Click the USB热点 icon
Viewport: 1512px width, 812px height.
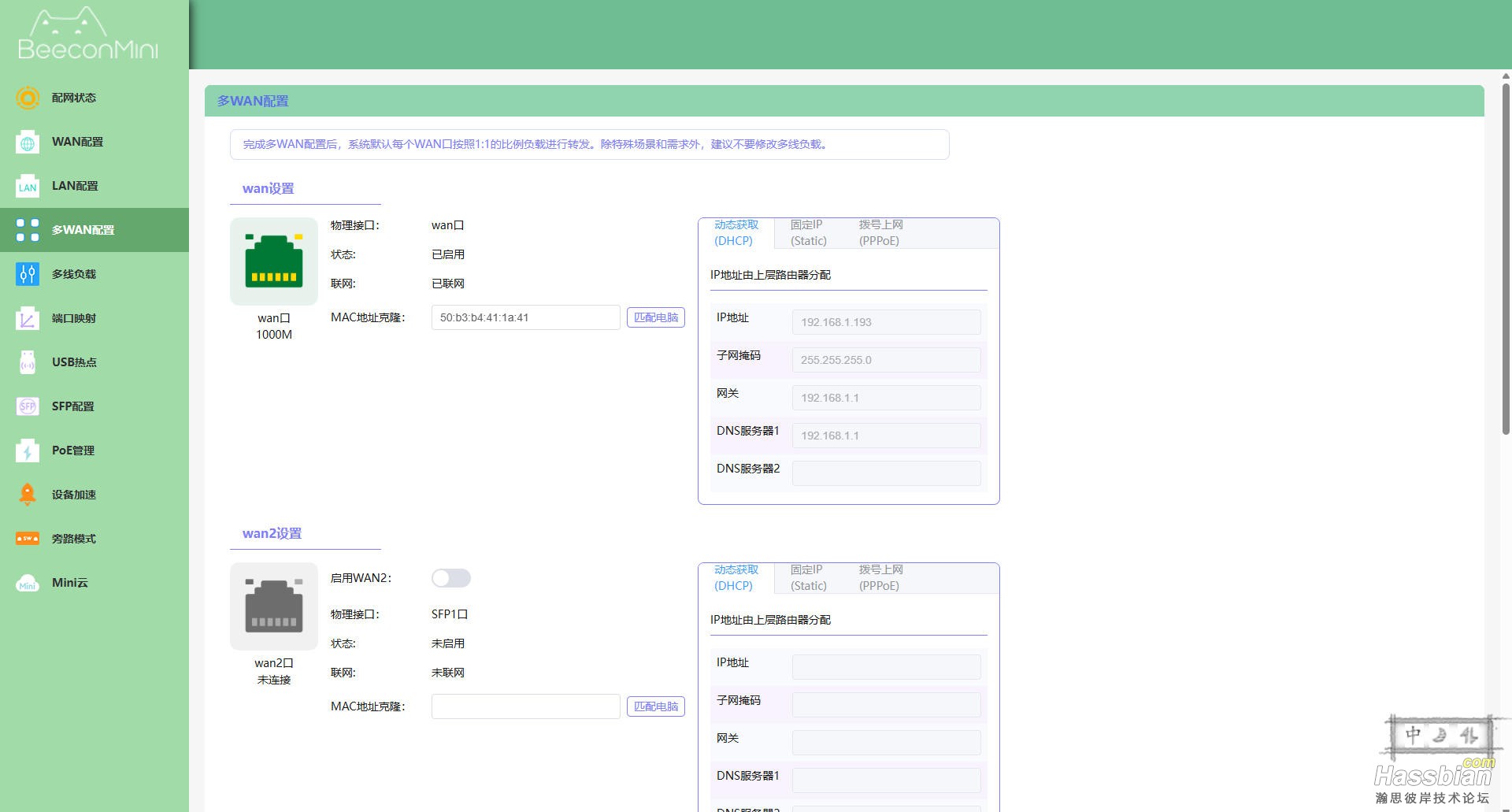coord(28,362)
